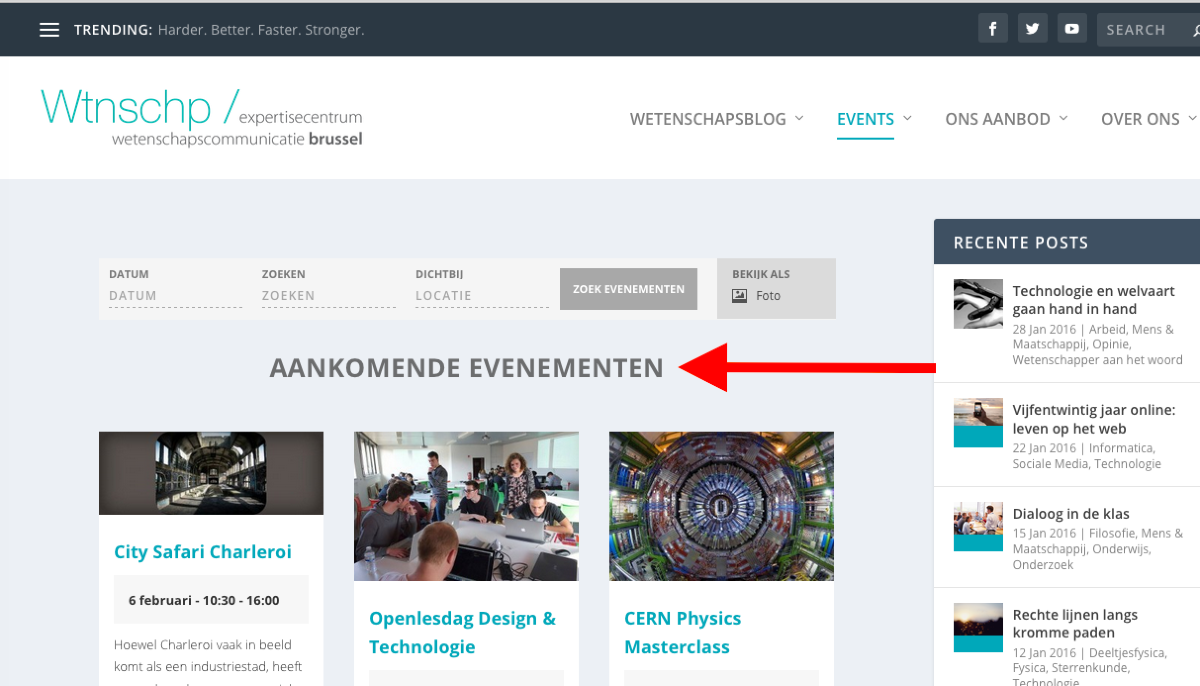Focus the Zoeken keyword field
The height and width of the screenshot is (686, 1200).
(x=328, y=296)
